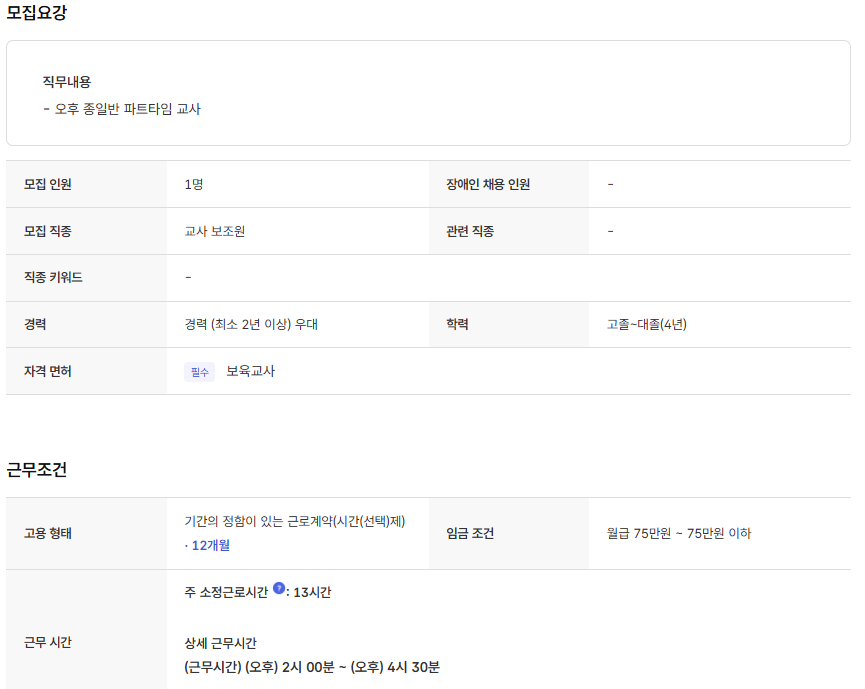Click the 관련 직종 label
Image resolution: width=865 pixels, height=689 pixels.
coord(469,231)
